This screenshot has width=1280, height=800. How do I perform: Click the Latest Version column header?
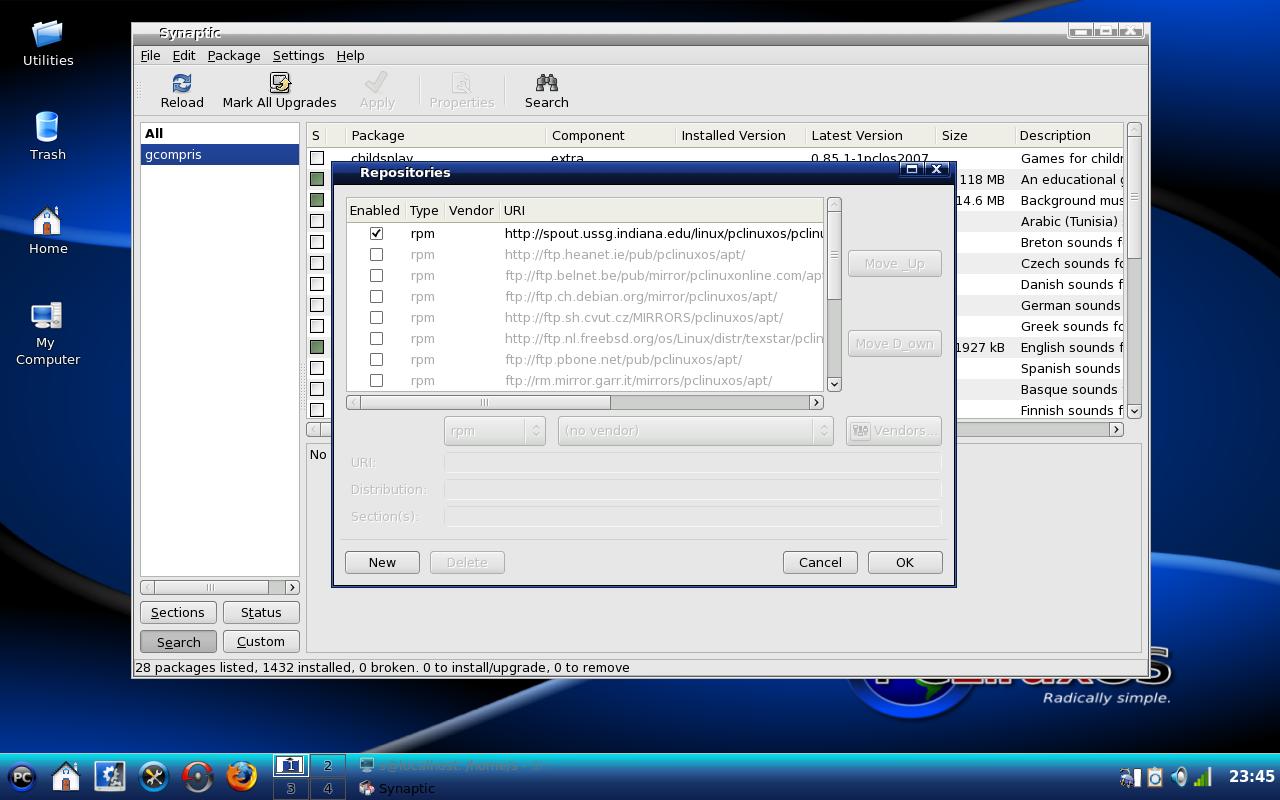(x=870, y=135)
